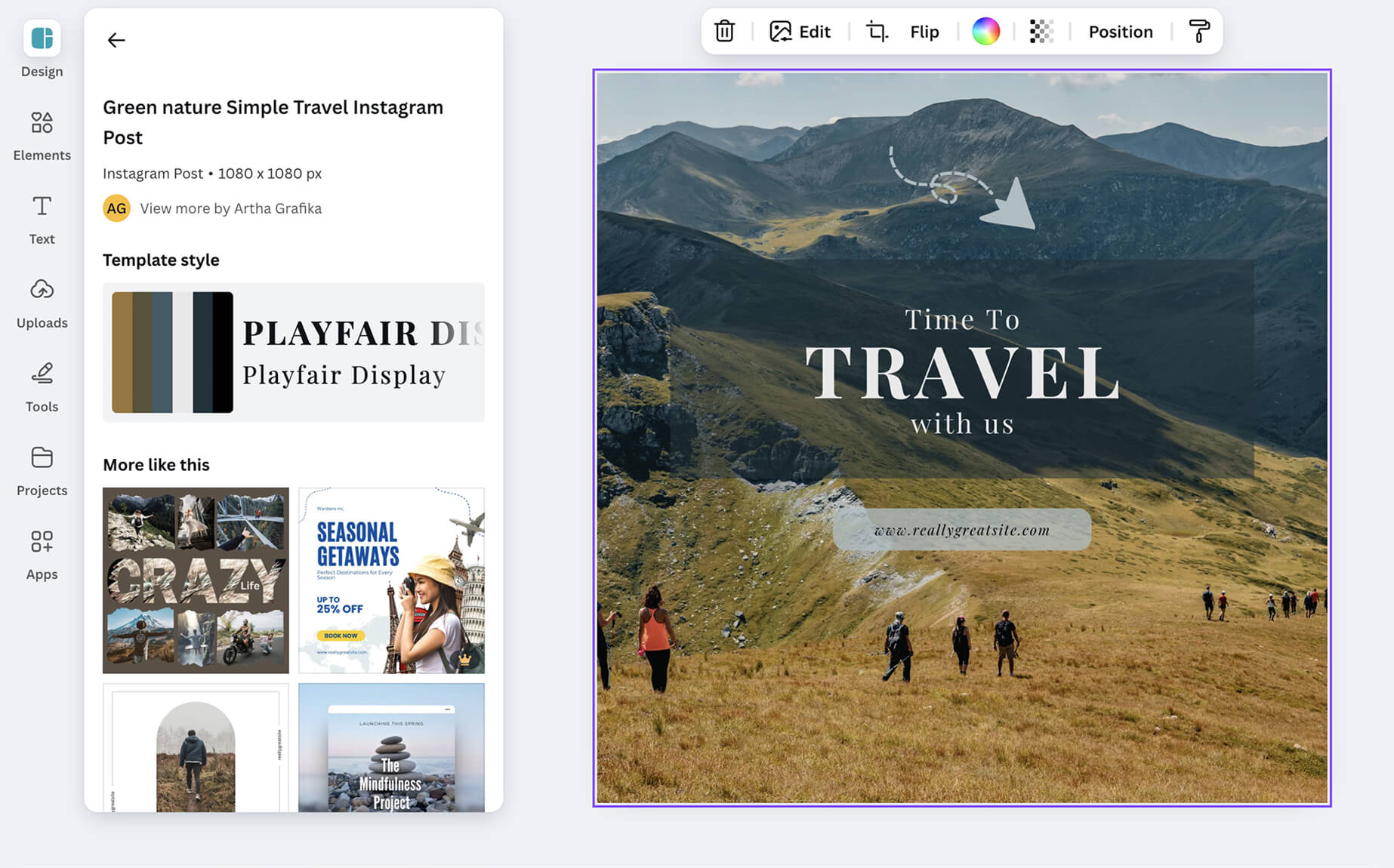Click Flip in the toolbar
This screenshot has width=1394, height=868.
coord(924,32)
